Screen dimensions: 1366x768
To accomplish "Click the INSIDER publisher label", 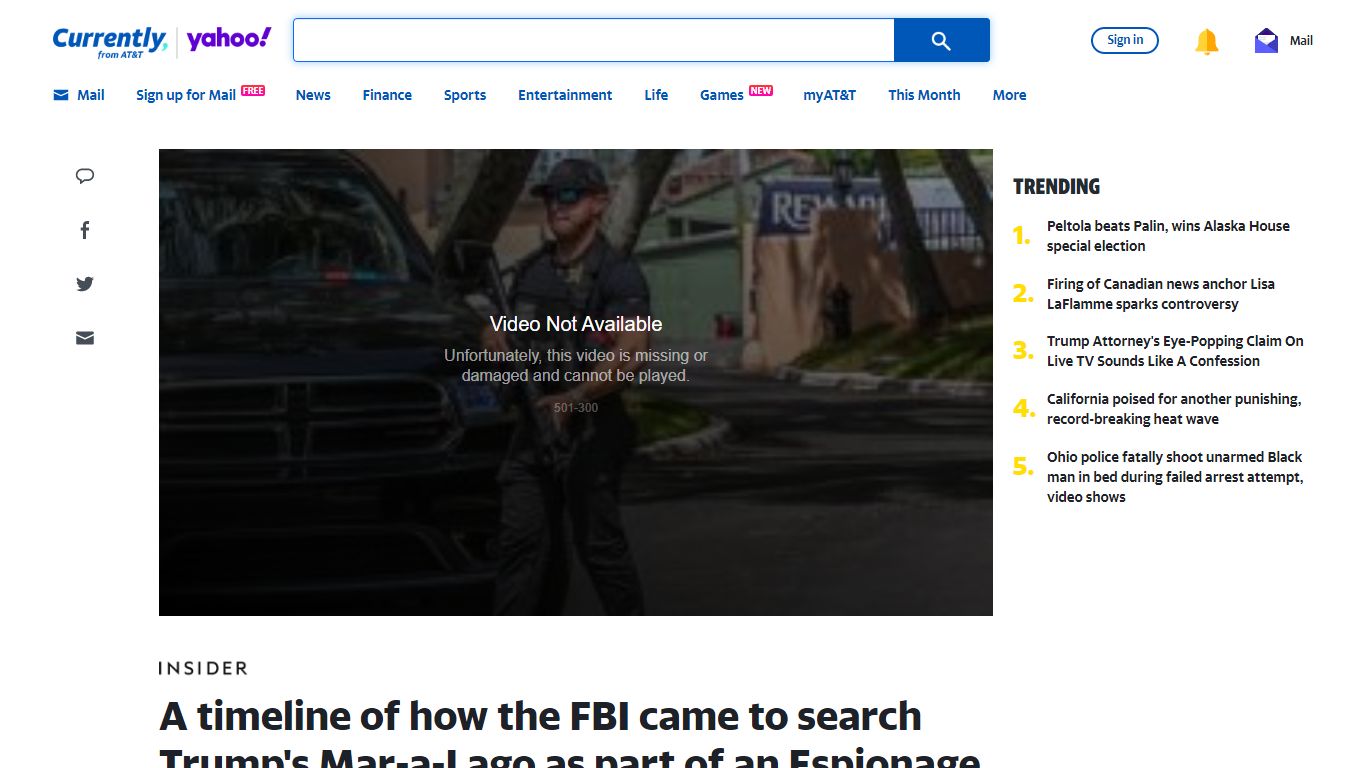I will point(203,668).
